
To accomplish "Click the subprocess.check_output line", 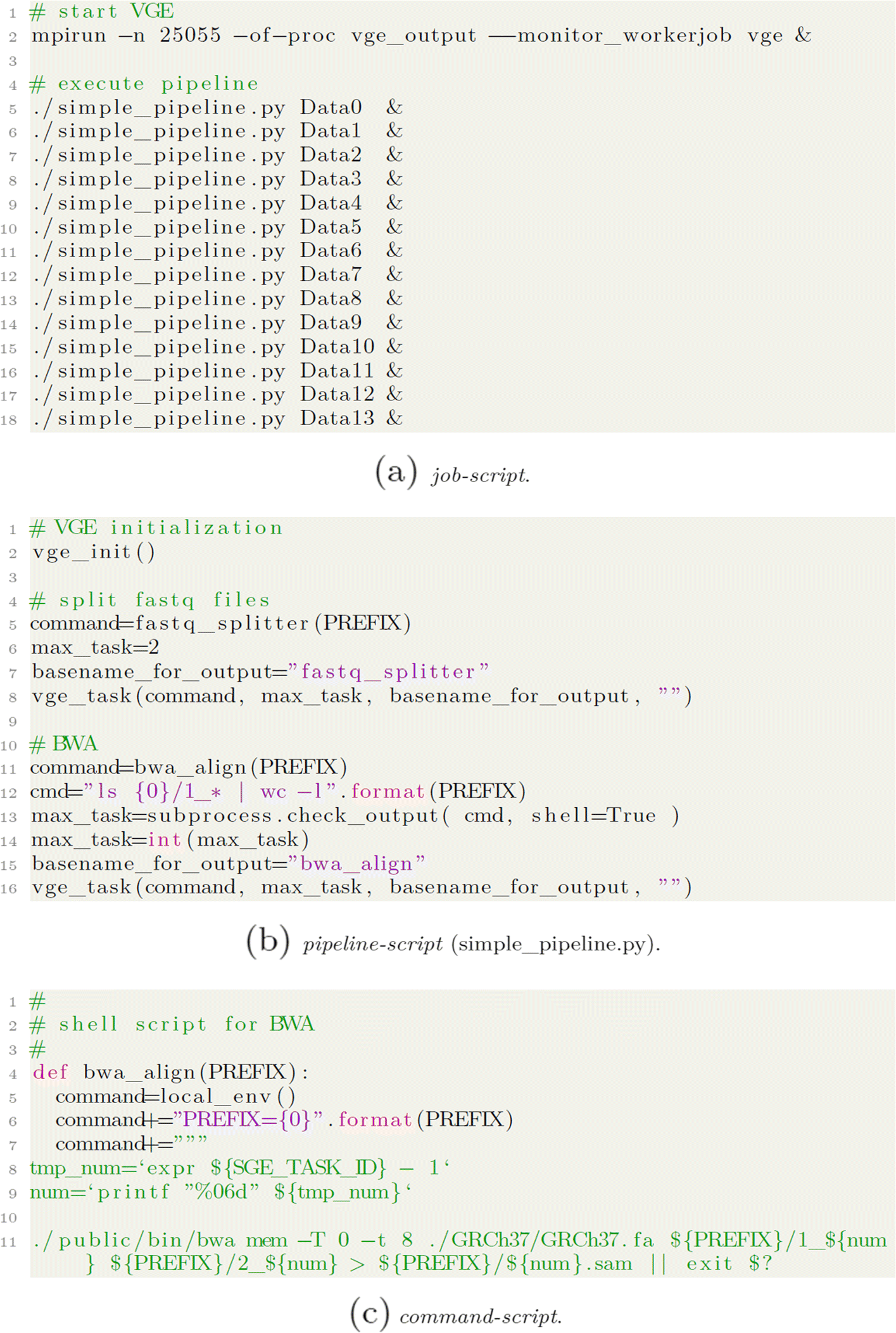I will tap(355, 816).
